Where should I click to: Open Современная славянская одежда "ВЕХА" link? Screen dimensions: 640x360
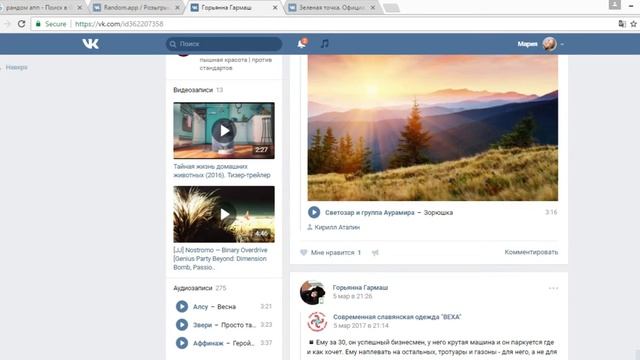[397, 317]
